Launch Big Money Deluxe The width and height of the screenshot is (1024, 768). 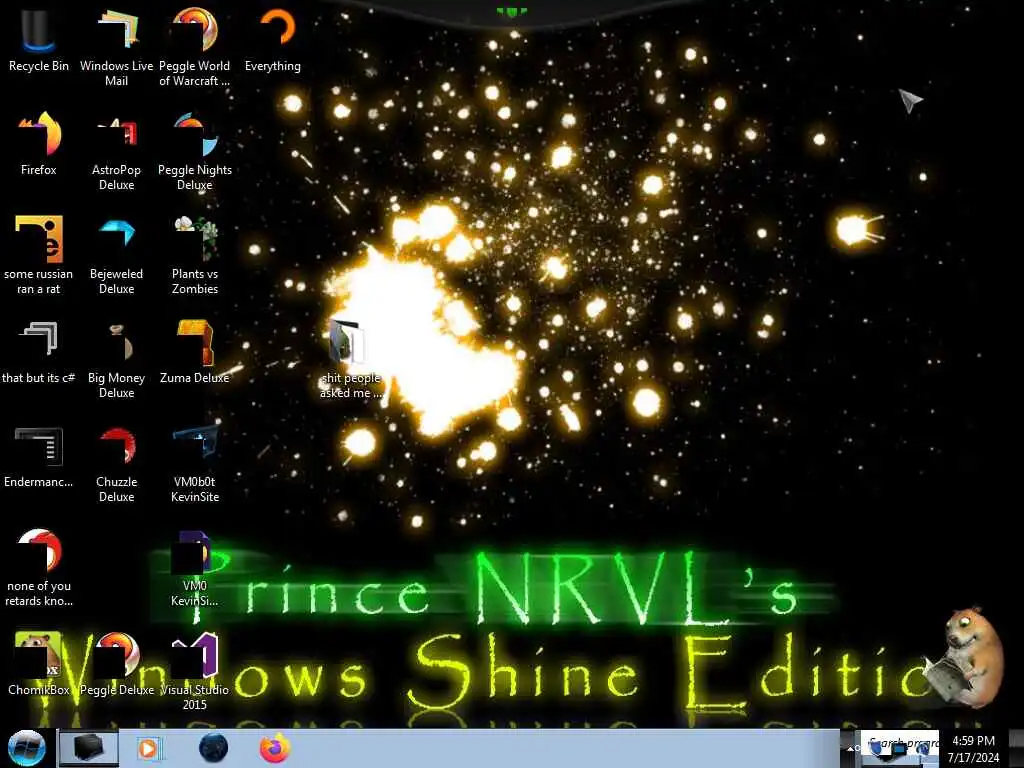pyautogui.click(x=116, y=359)
